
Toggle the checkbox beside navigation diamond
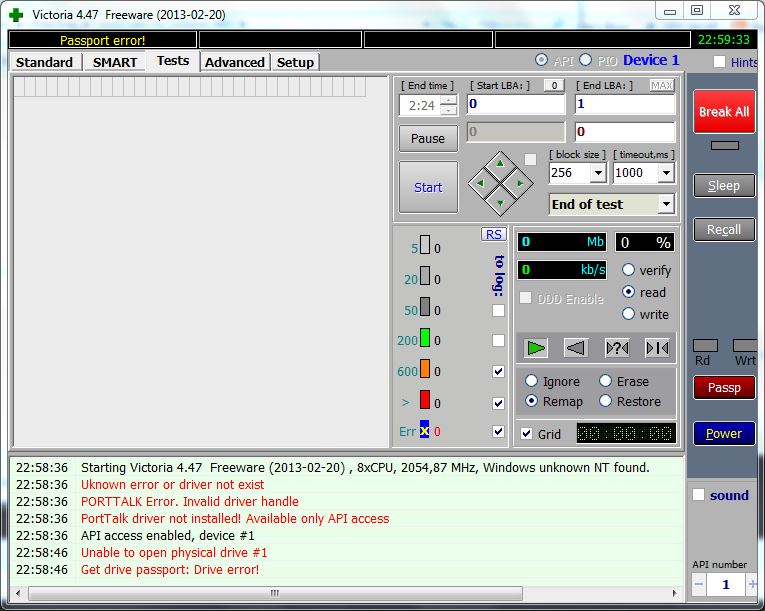coord(530,160)
